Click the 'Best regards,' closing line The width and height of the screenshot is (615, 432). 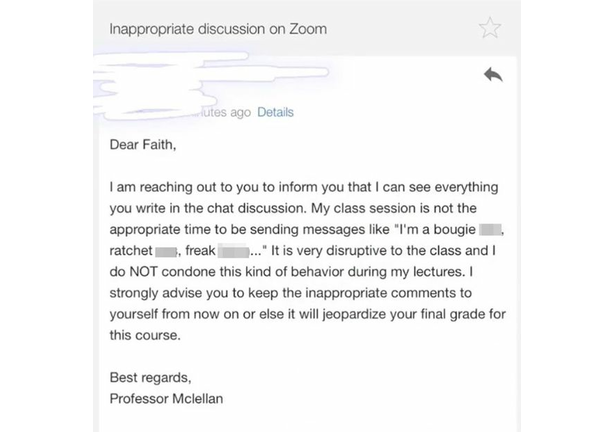coord(151,379)
